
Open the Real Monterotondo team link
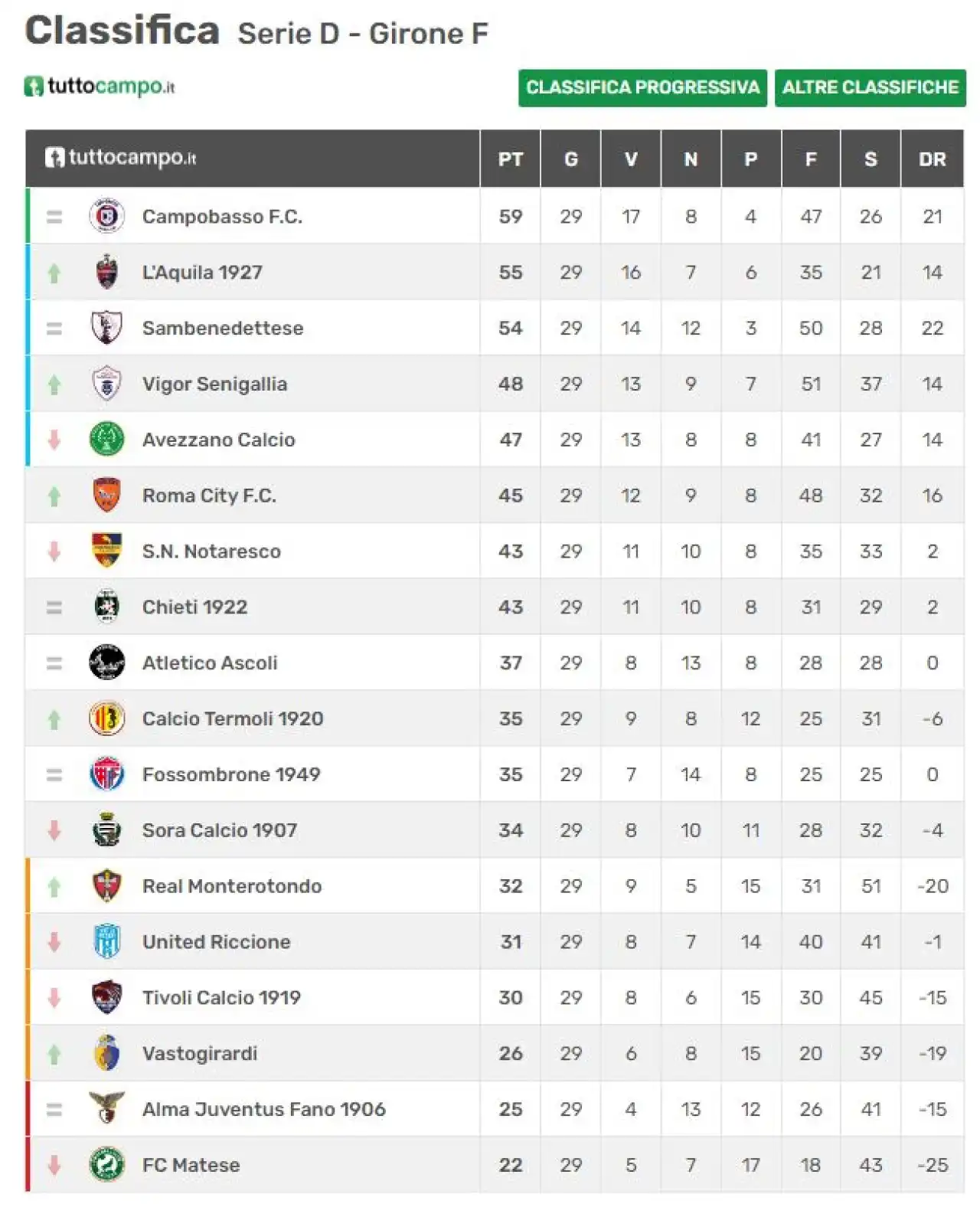tap(232, 886)
